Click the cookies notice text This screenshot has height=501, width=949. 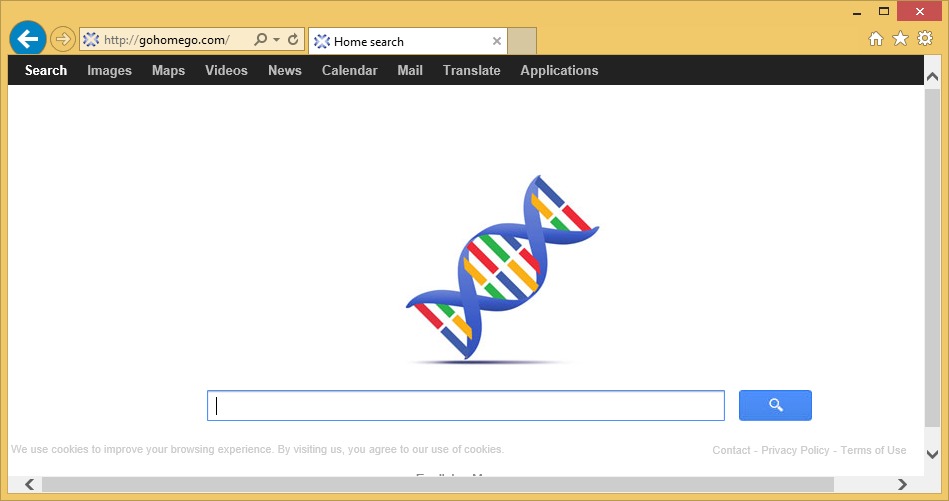click(257, 450)
